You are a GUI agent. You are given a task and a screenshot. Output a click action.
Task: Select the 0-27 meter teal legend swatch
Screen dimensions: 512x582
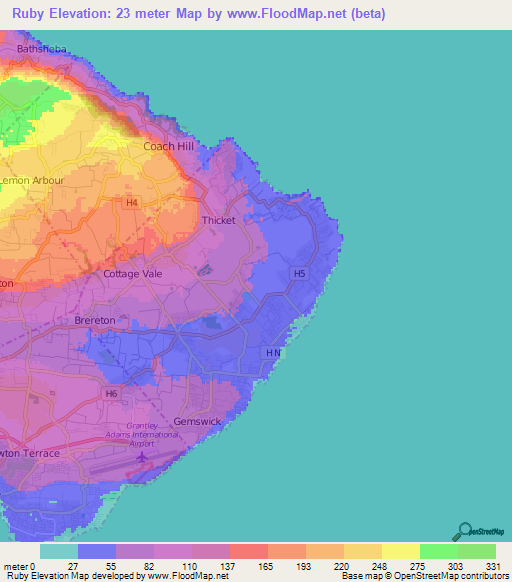click(59, 552)
